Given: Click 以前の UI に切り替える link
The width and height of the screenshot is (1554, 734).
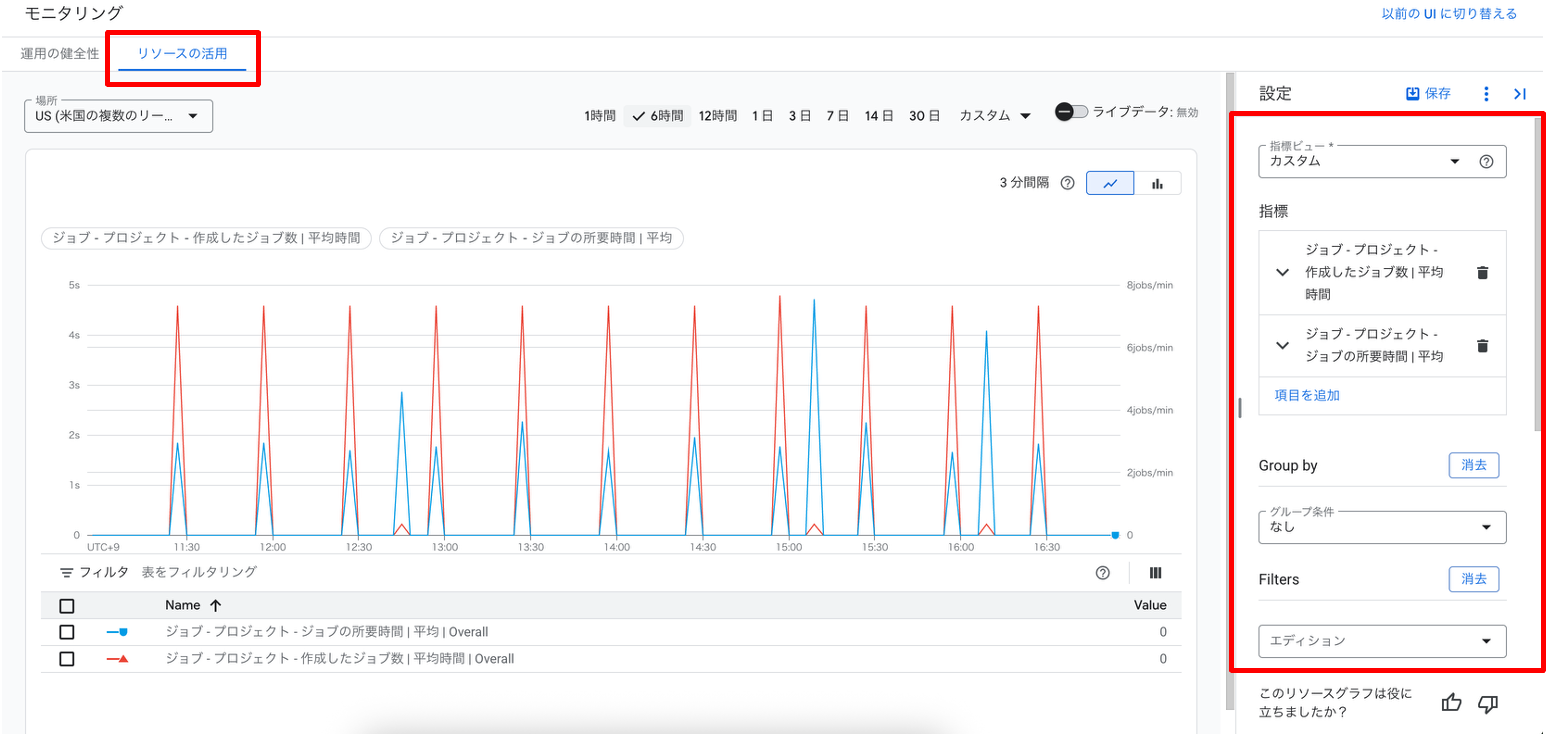Looking at the screenshot, I should pos(1449,14).
